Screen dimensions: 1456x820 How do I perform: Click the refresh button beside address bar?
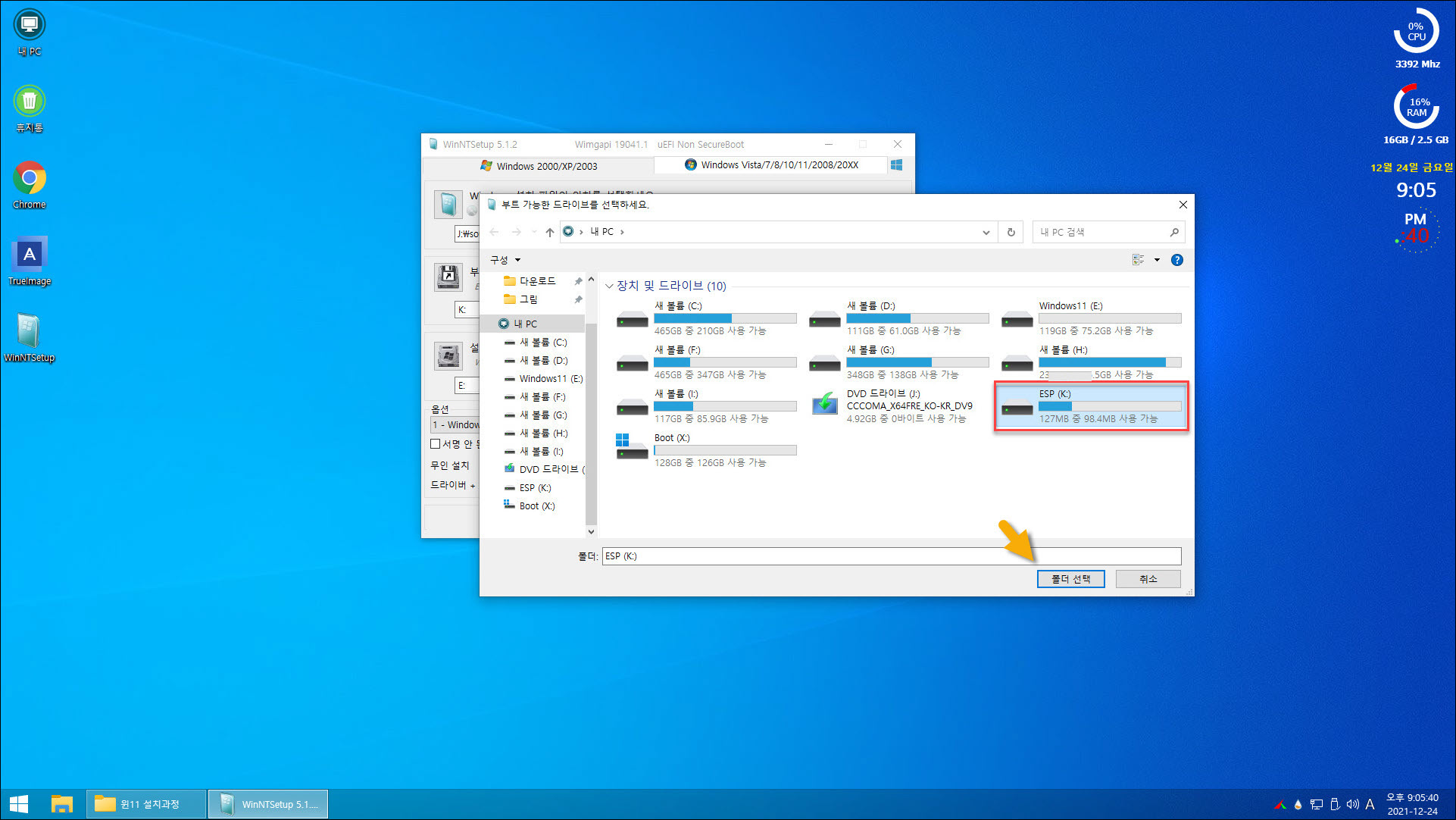pyautogui.click(x=1011, y=232)
